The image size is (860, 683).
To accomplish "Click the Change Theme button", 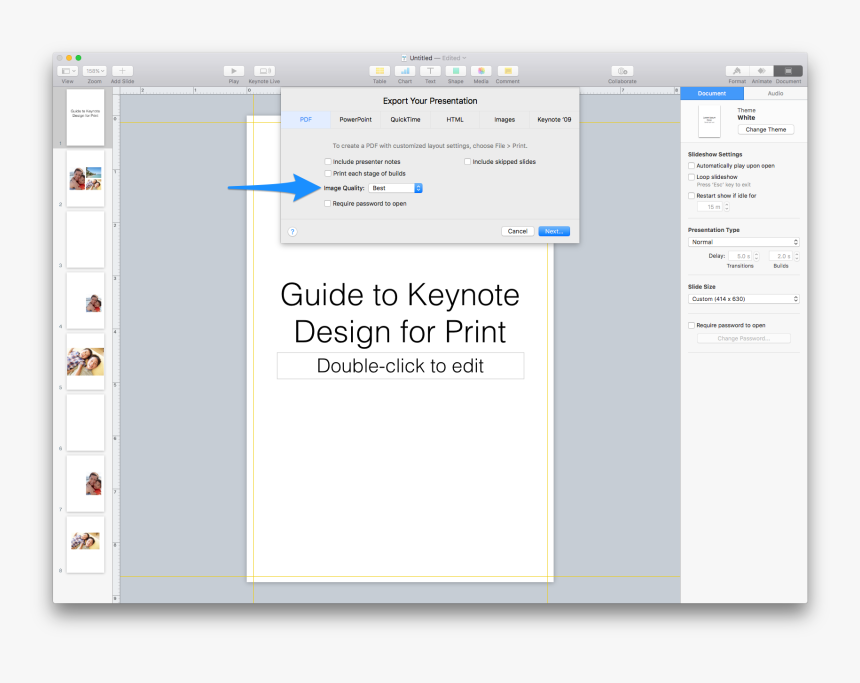I will click(766, 129).
